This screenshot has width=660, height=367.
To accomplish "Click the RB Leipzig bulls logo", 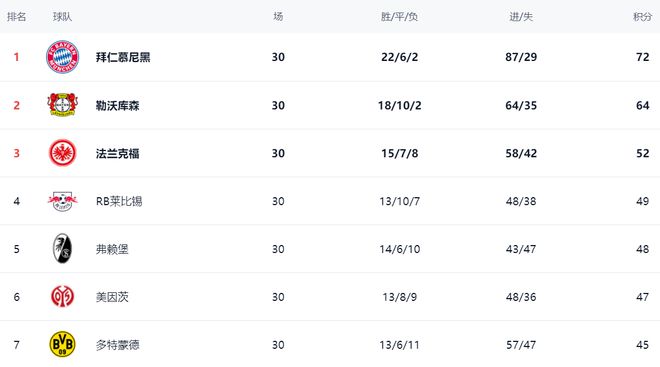I will (x=62, y=201).
